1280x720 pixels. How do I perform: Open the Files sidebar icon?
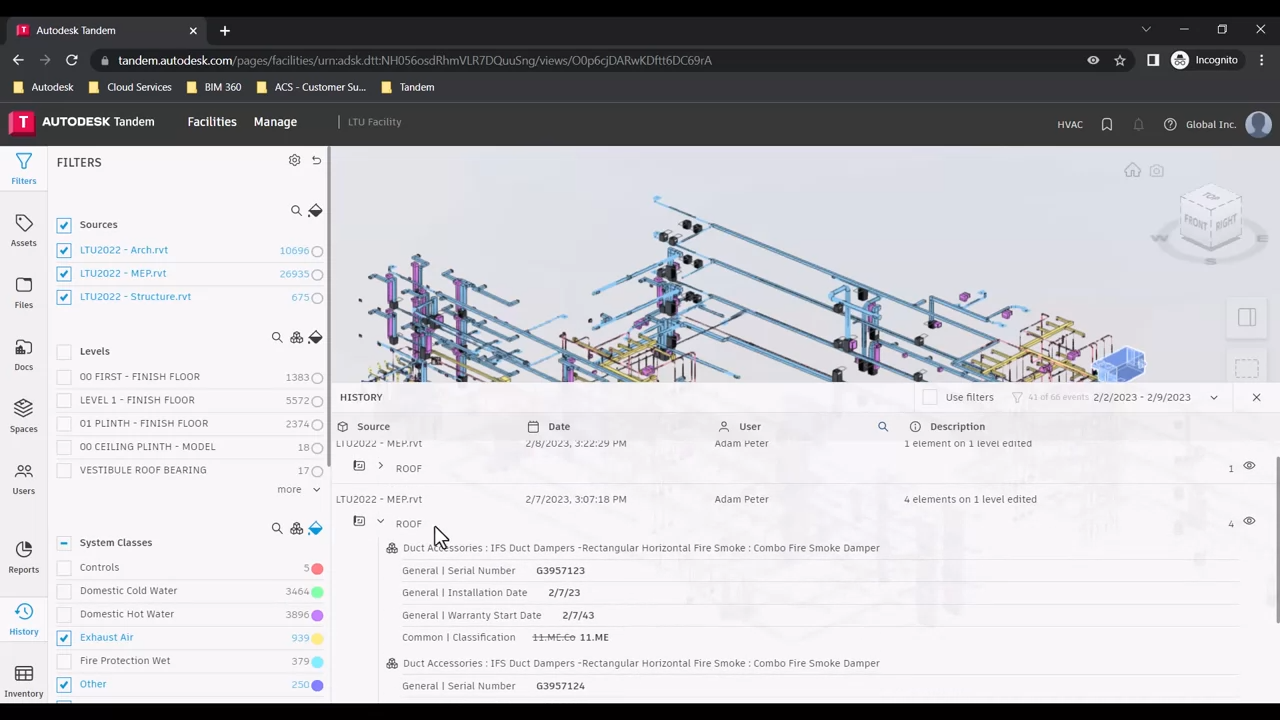coord(23,292)
